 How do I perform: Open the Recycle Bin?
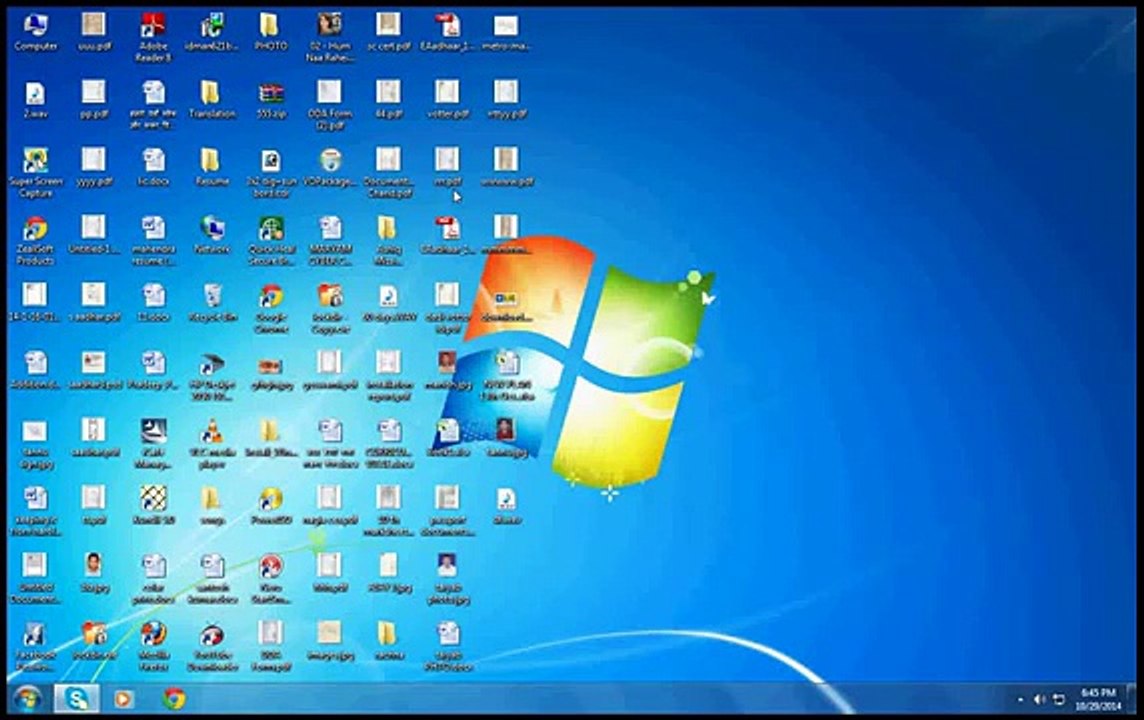pyautogui.click(x=212, y=303)
